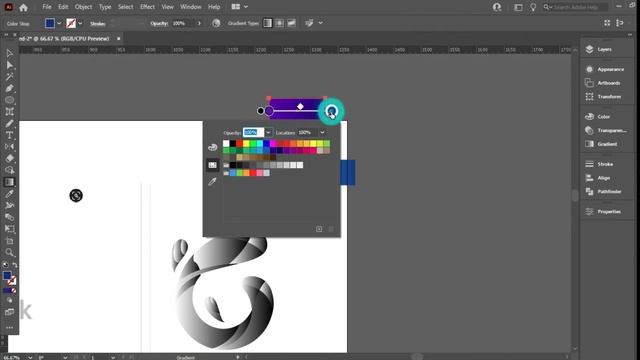This screenshot has width=640, height=360.
Task: Open the Window menu
Action: 191,7
